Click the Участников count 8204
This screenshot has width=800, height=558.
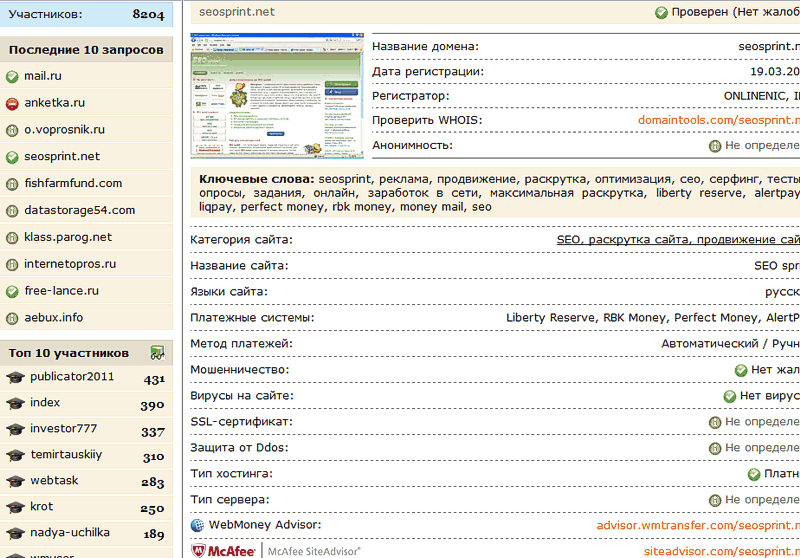pyautogui.click(x=148, y=14)
